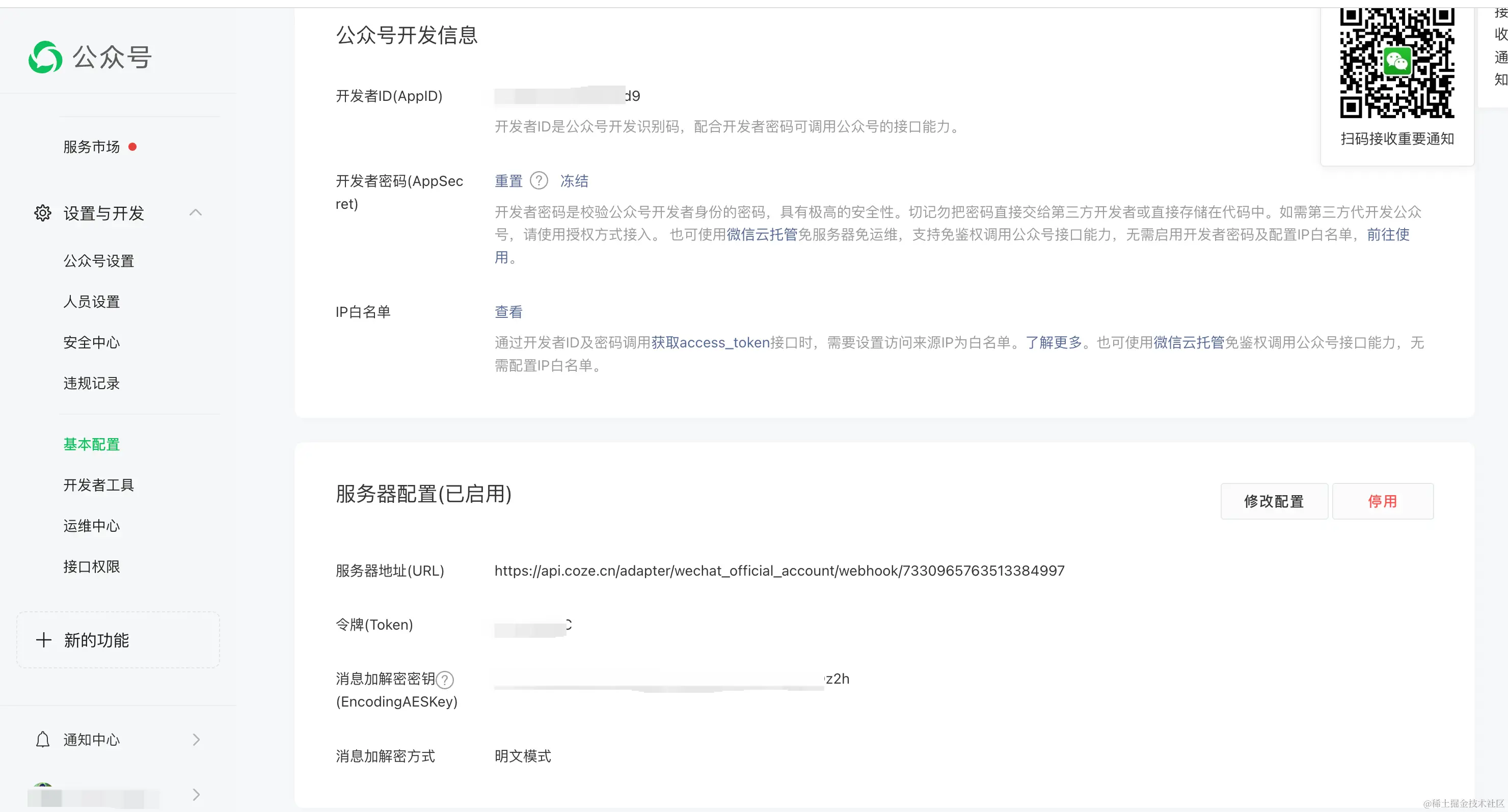The height and width of the screenshot is (812, 1508).
Task: Click the AppSecret help question mark icon
Action: (538, 181)
